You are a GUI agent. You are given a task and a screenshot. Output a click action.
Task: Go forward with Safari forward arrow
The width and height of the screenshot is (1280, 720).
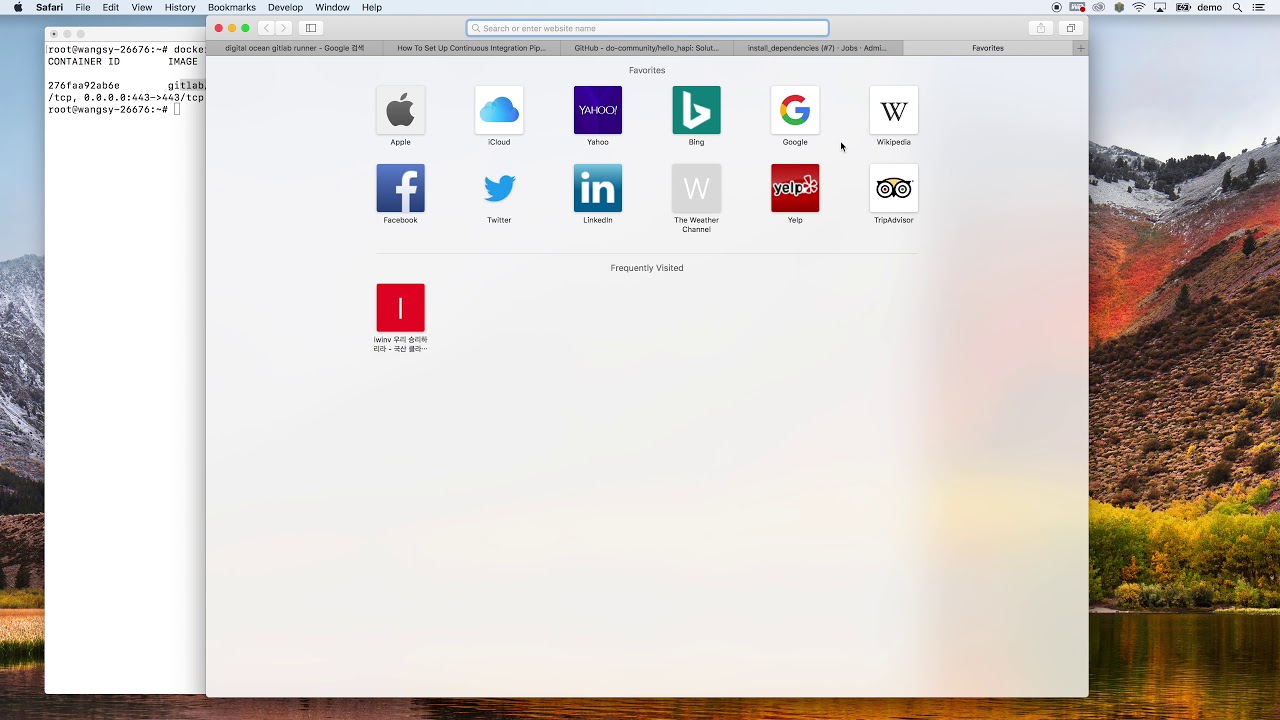(284, 28)
